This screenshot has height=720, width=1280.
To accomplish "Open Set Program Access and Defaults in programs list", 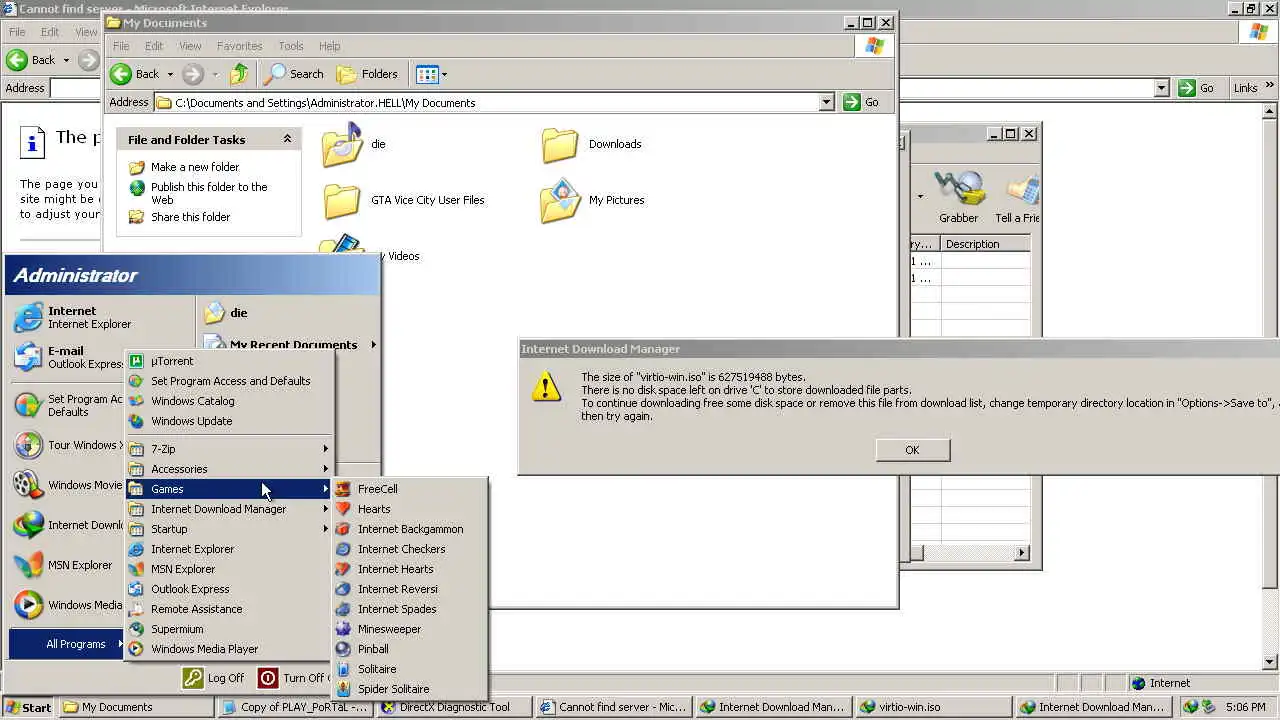I will click(229, 381).
